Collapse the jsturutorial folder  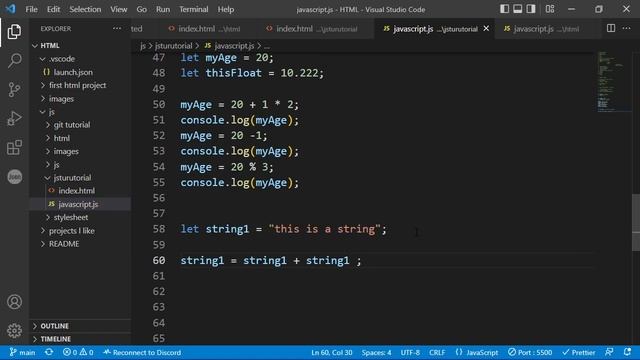click(72, 178)
